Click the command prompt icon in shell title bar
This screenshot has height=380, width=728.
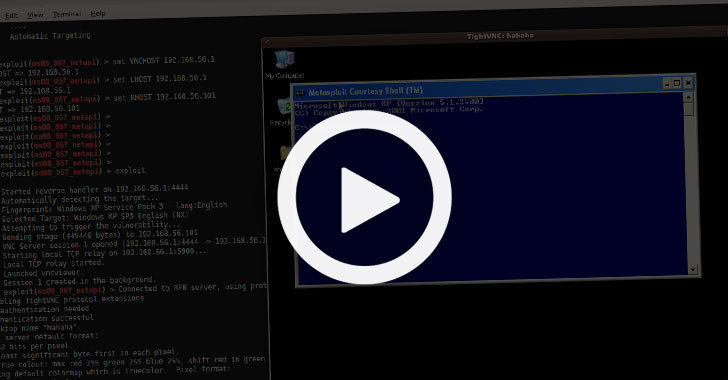pos(300,93)
